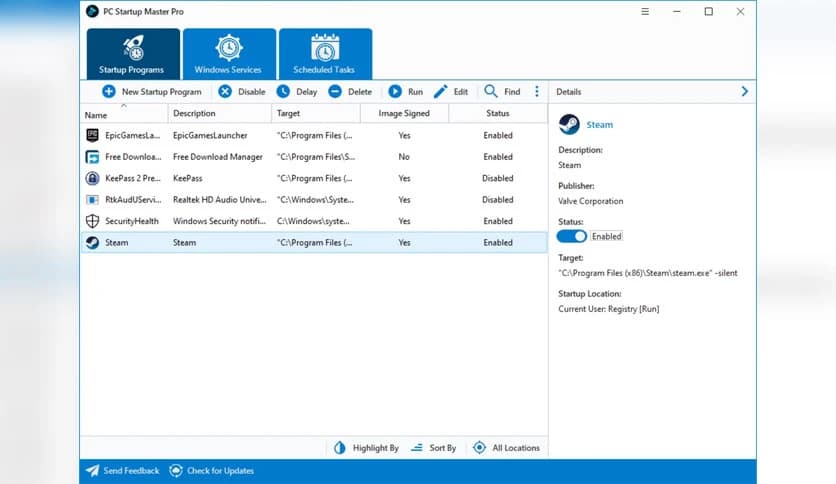Collapse the Details panel with arrow
The width and height of the screenshot is (836, 484).
(x=744, y=91)
